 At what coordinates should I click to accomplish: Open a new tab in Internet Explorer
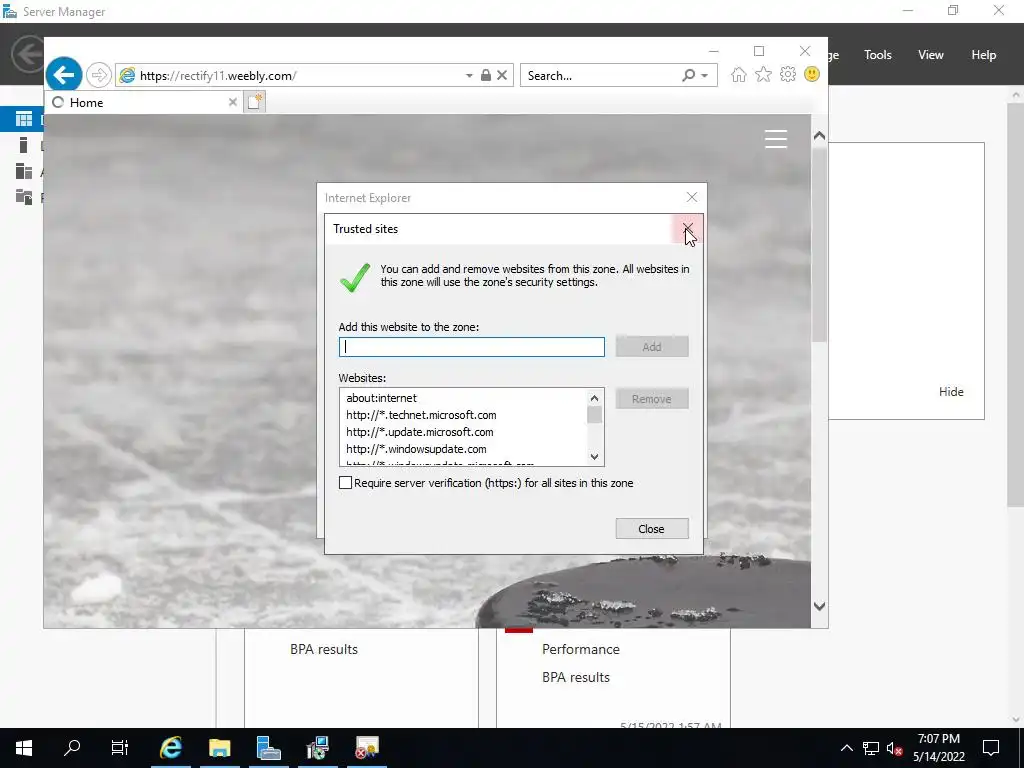pos(255,102)
